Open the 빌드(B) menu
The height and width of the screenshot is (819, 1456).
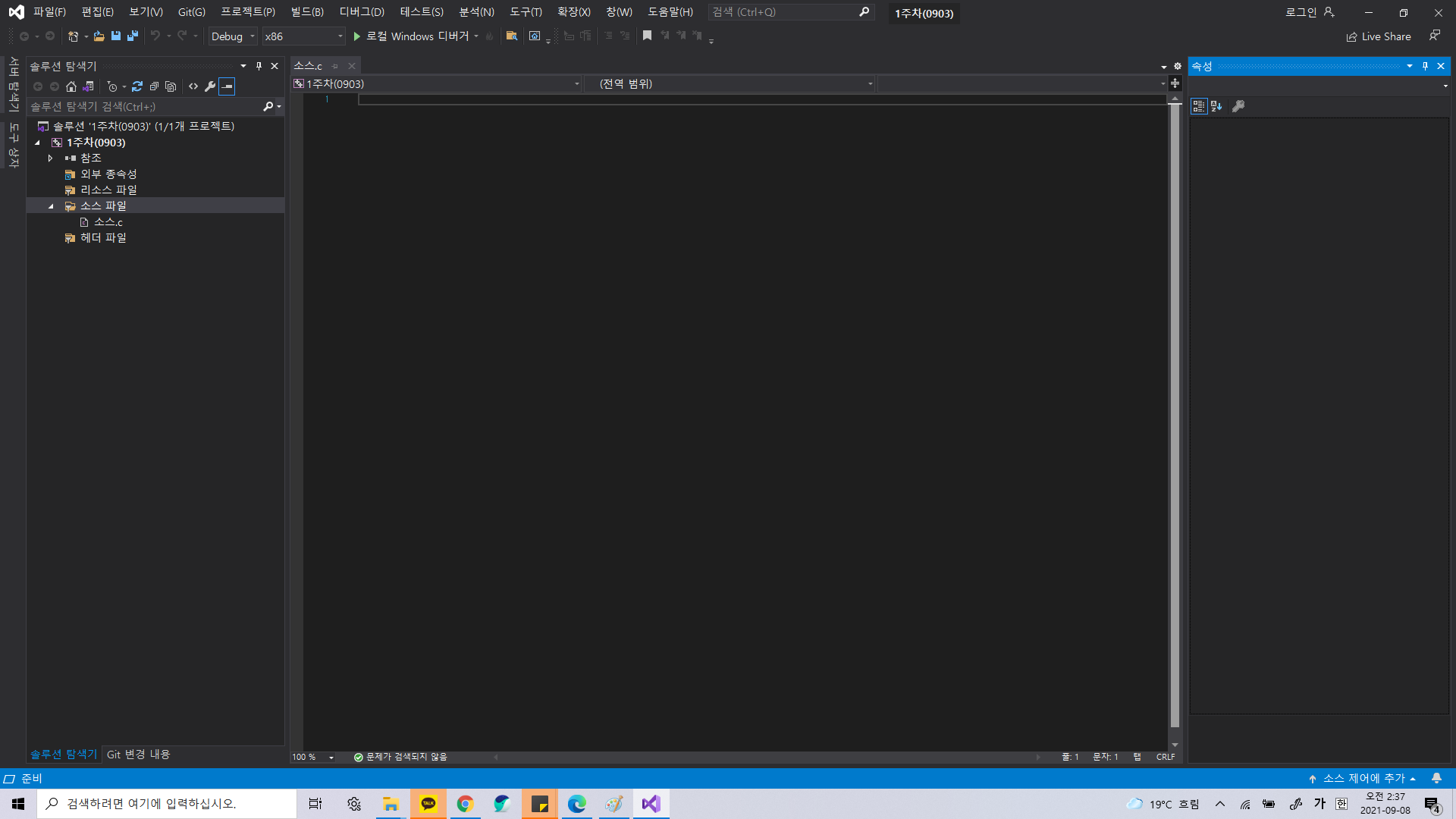point(307,12)
